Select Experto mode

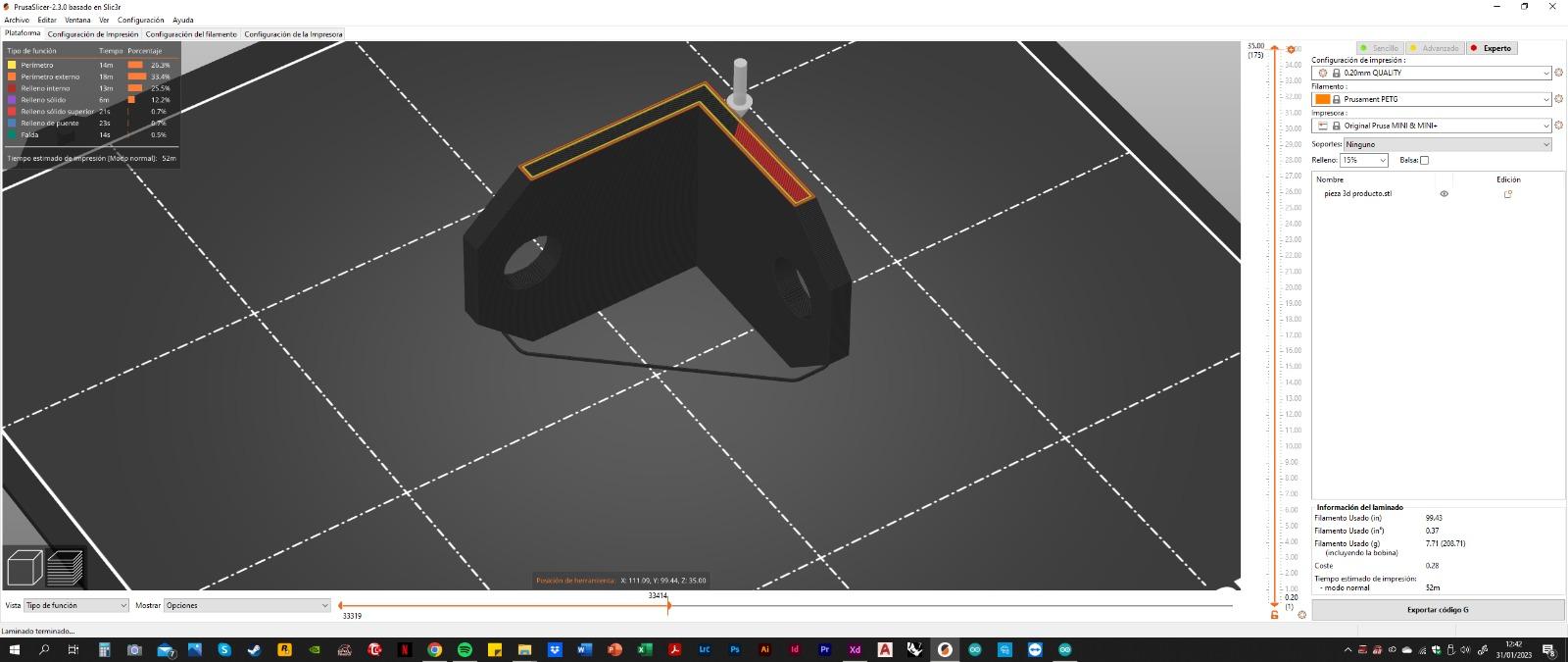[x=1492, y=48]
